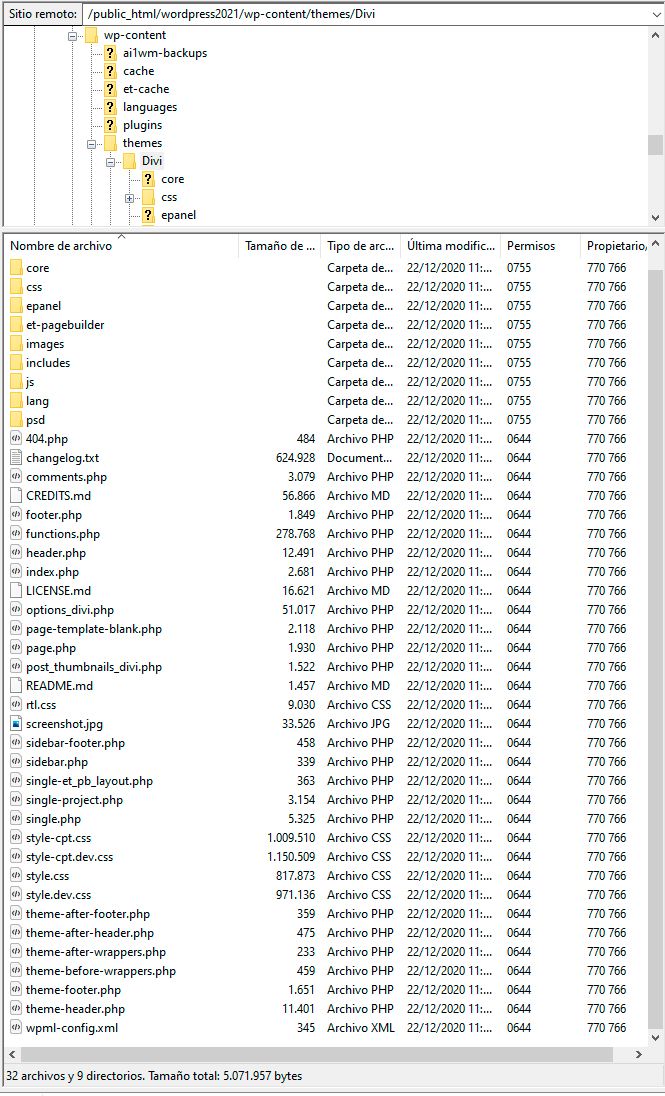Click the header.php file icon
The height and width of the screenshot is (1096, 665).
[17, 553]
